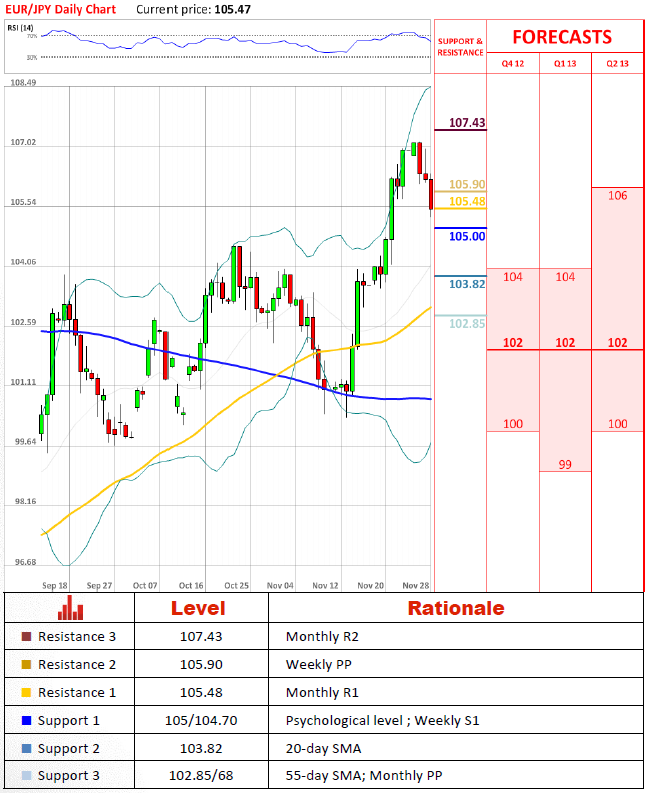Click the 106 forecast in Q2 13 column
648x793 pixels.
point(617,196)
